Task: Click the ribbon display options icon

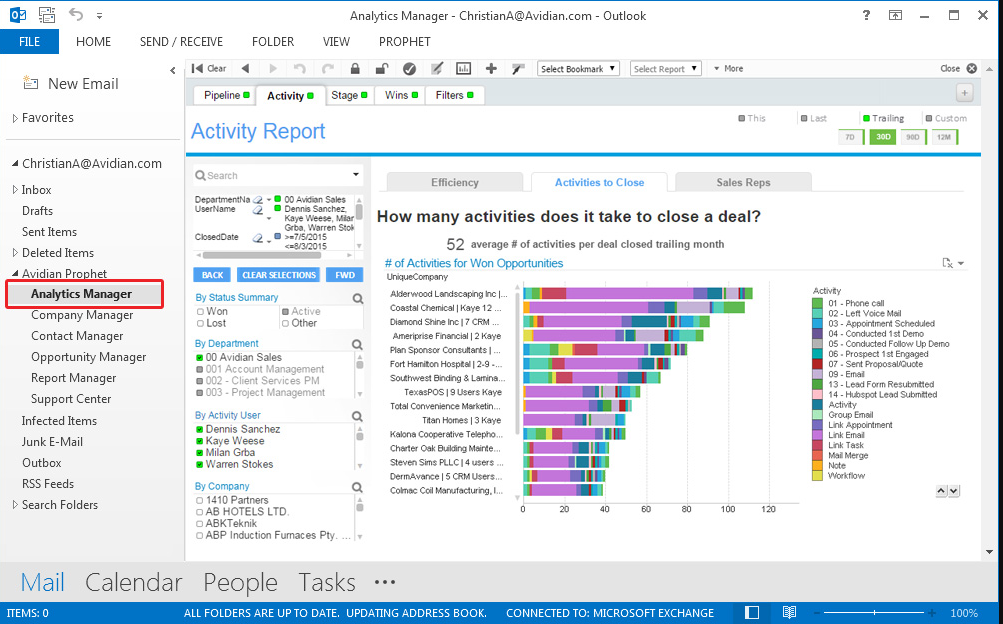Action: pos(896,15)
